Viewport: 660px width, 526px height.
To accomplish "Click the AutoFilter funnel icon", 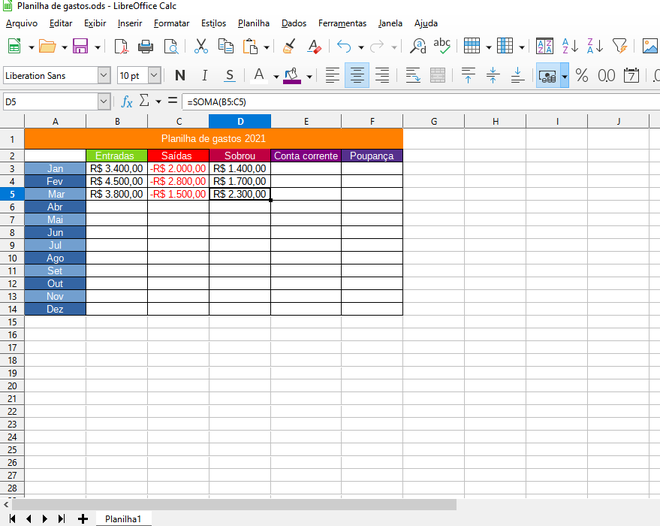I will coord(620,46).
